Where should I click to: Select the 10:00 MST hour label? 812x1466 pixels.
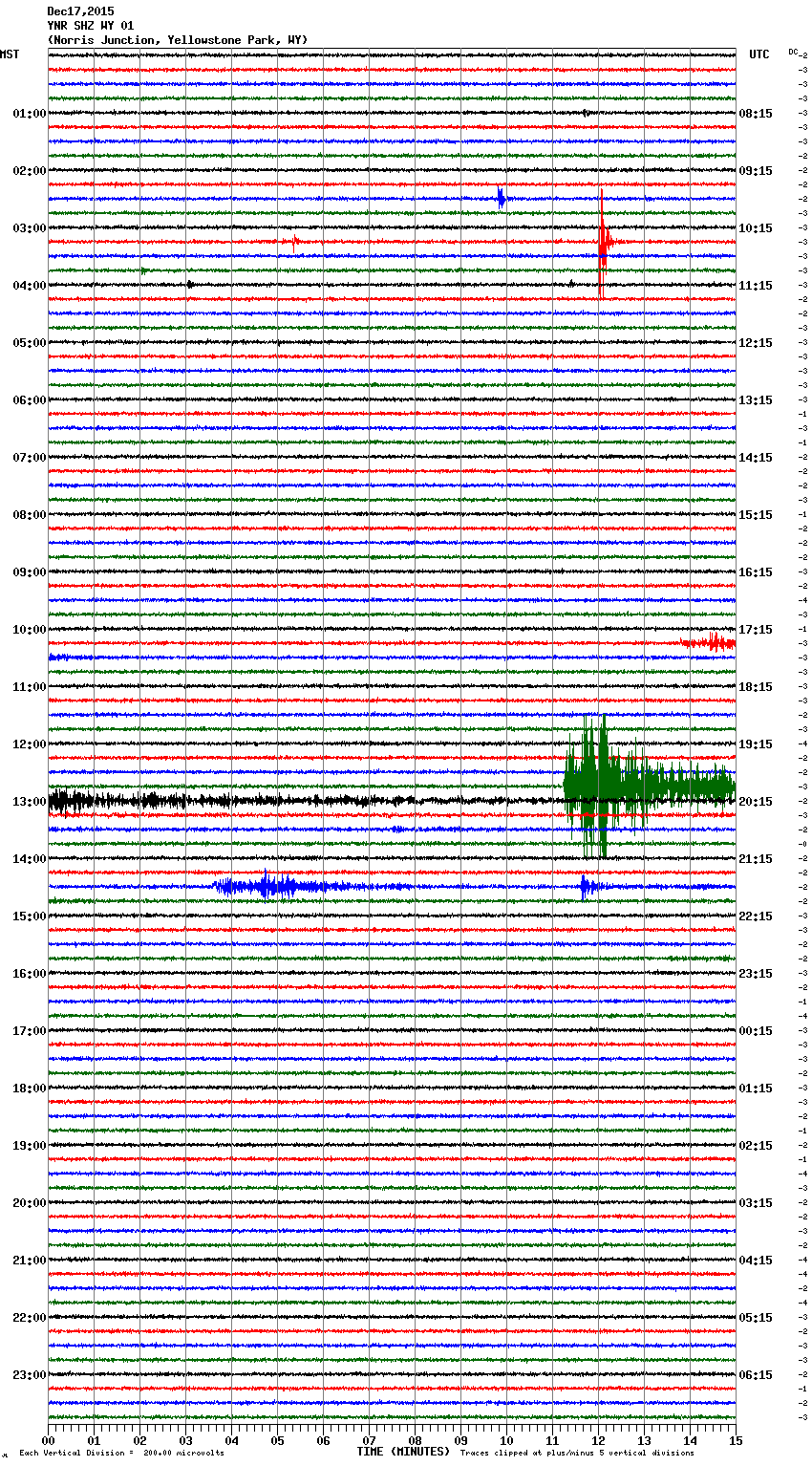click(30, 630)
